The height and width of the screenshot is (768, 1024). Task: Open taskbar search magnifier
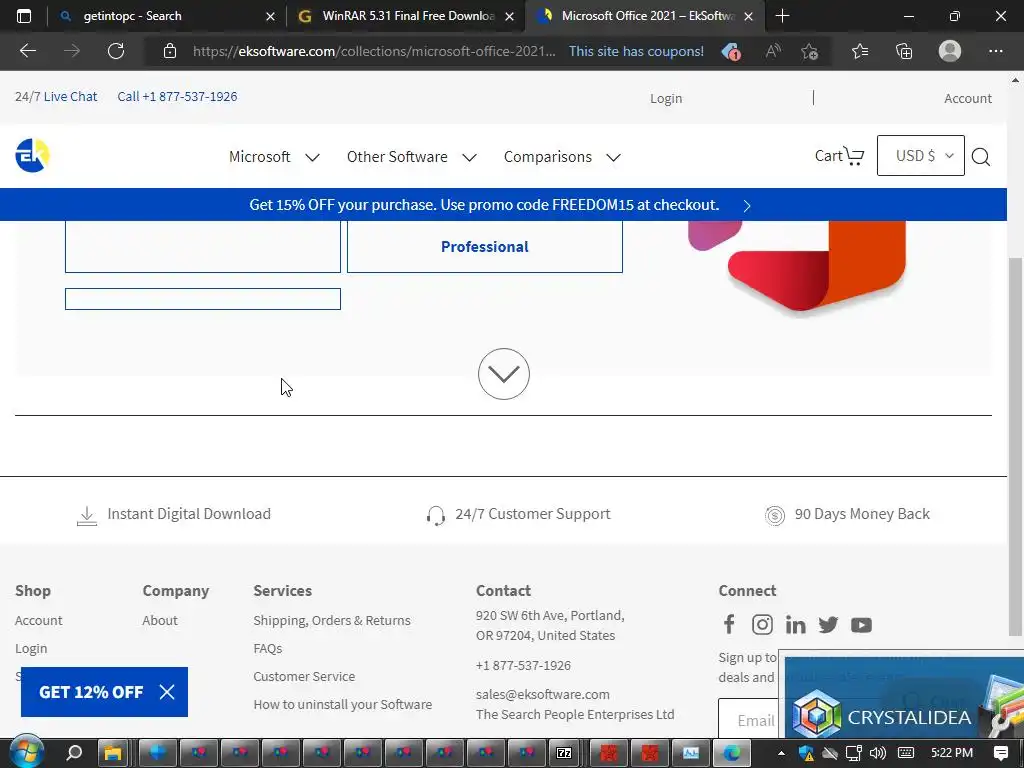74,753
